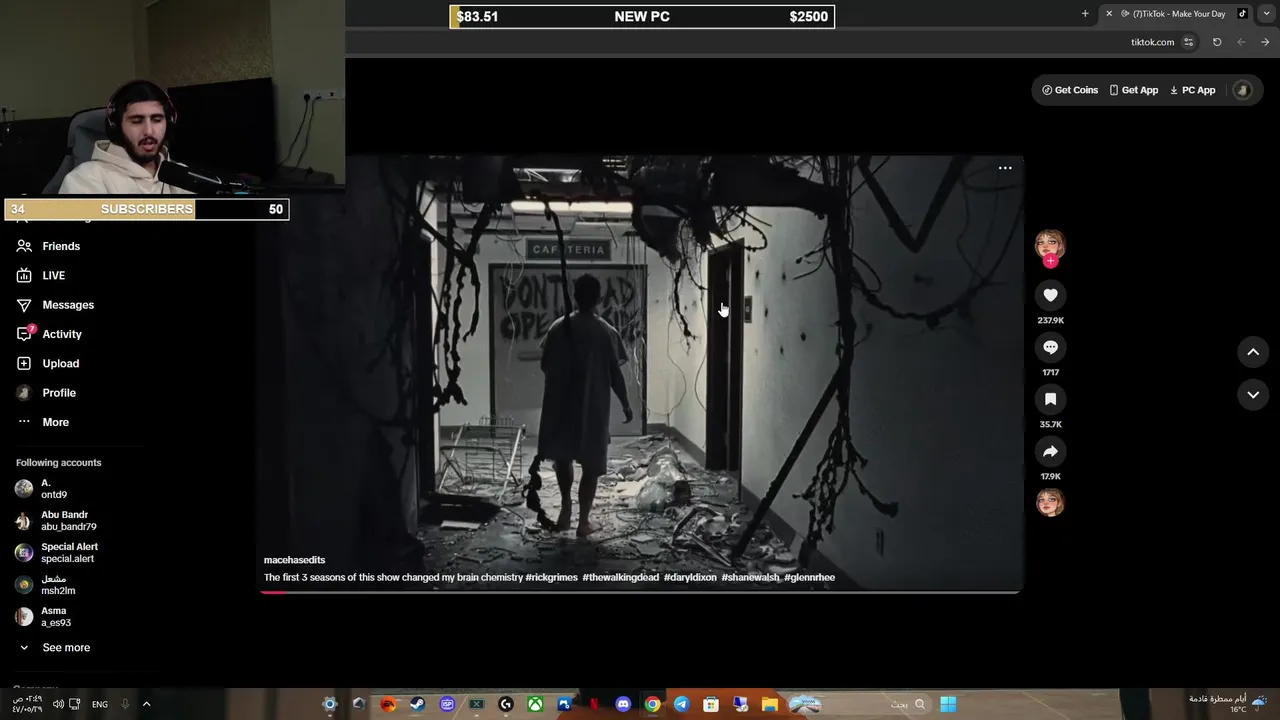Image resolution: width=1280 pixels, height=720 pixels.
Task: Click the #shanewalsh hashtag
Action: (x=750, y=577)
